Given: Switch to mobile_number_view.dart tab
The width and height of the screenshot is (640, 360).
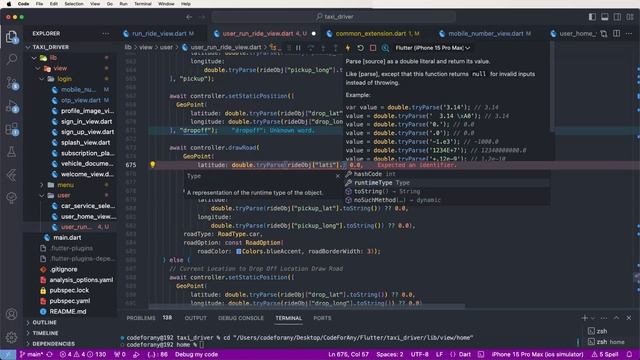Looking at the screenshot, I should [x=486, y=33].
